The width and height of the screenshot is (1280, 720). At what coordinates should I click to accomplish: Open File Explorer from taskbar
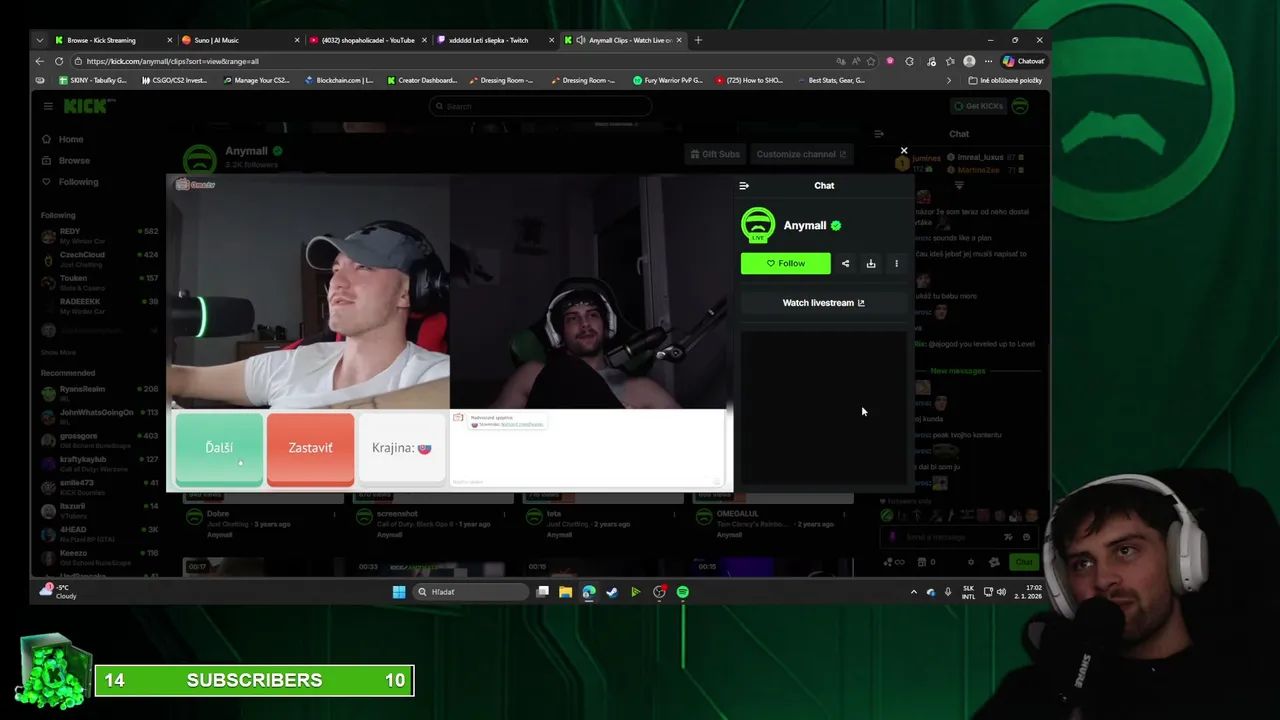coord(565,592)
